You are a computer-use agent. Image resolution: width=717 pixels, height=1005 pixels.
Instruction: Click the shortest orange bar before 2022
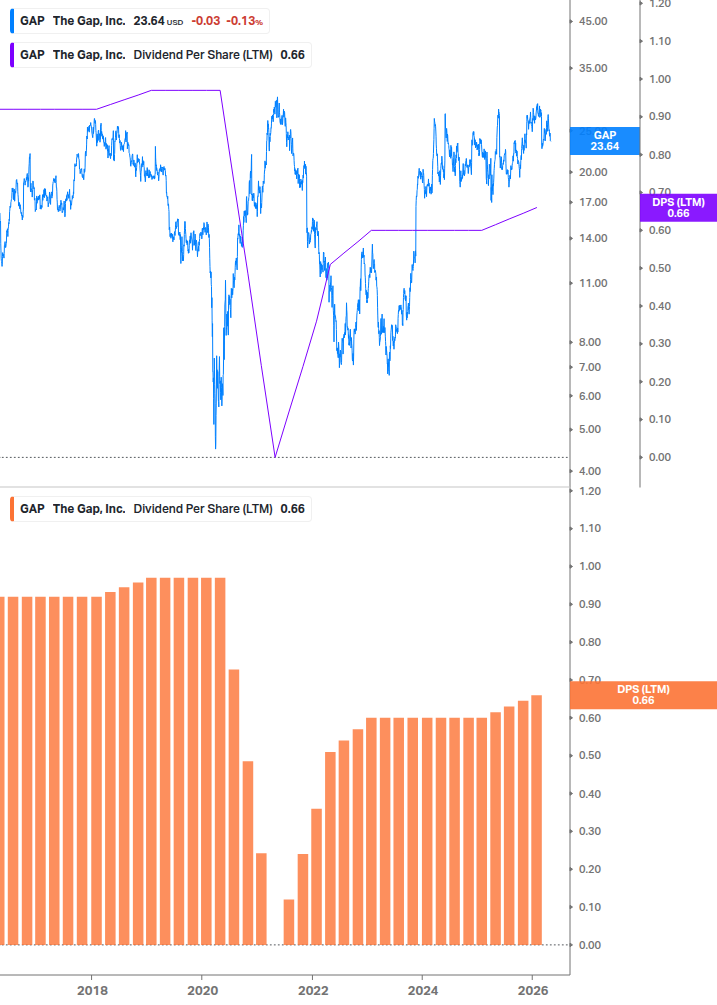pos(289,922)
